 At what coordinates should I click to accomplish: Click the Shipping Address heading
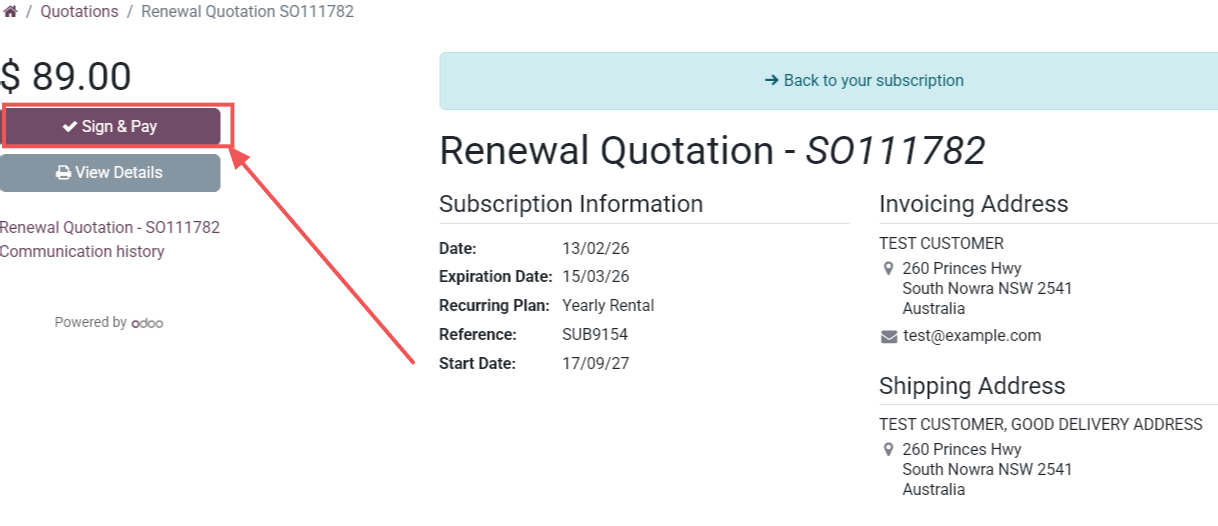[972, 386]
